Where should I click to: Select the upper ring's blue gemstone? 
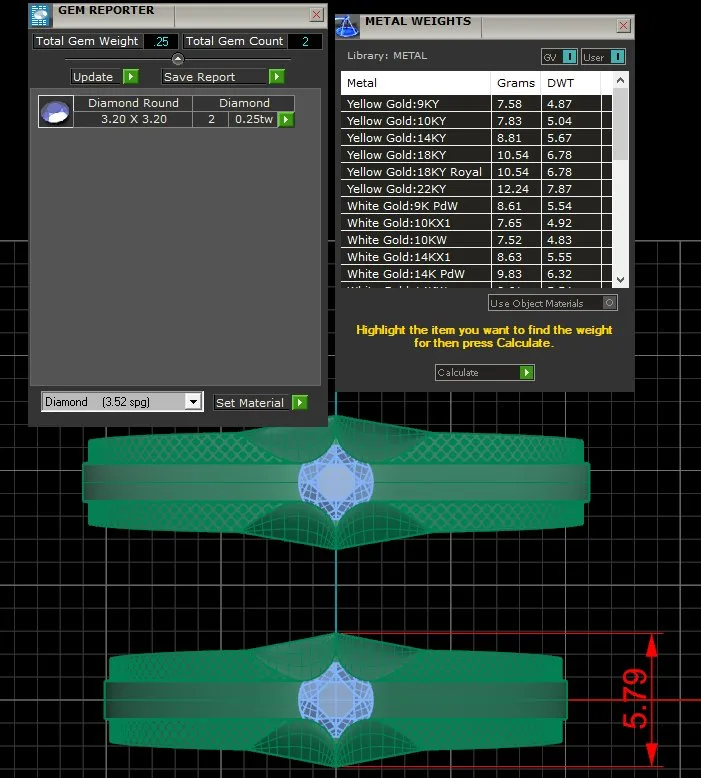point(336,481)
